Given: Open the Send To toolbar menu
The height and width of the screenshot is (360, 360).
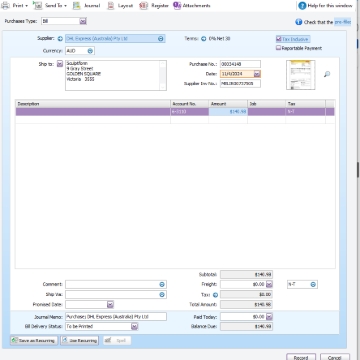Looking at the screenshot, I should [50, 6].
